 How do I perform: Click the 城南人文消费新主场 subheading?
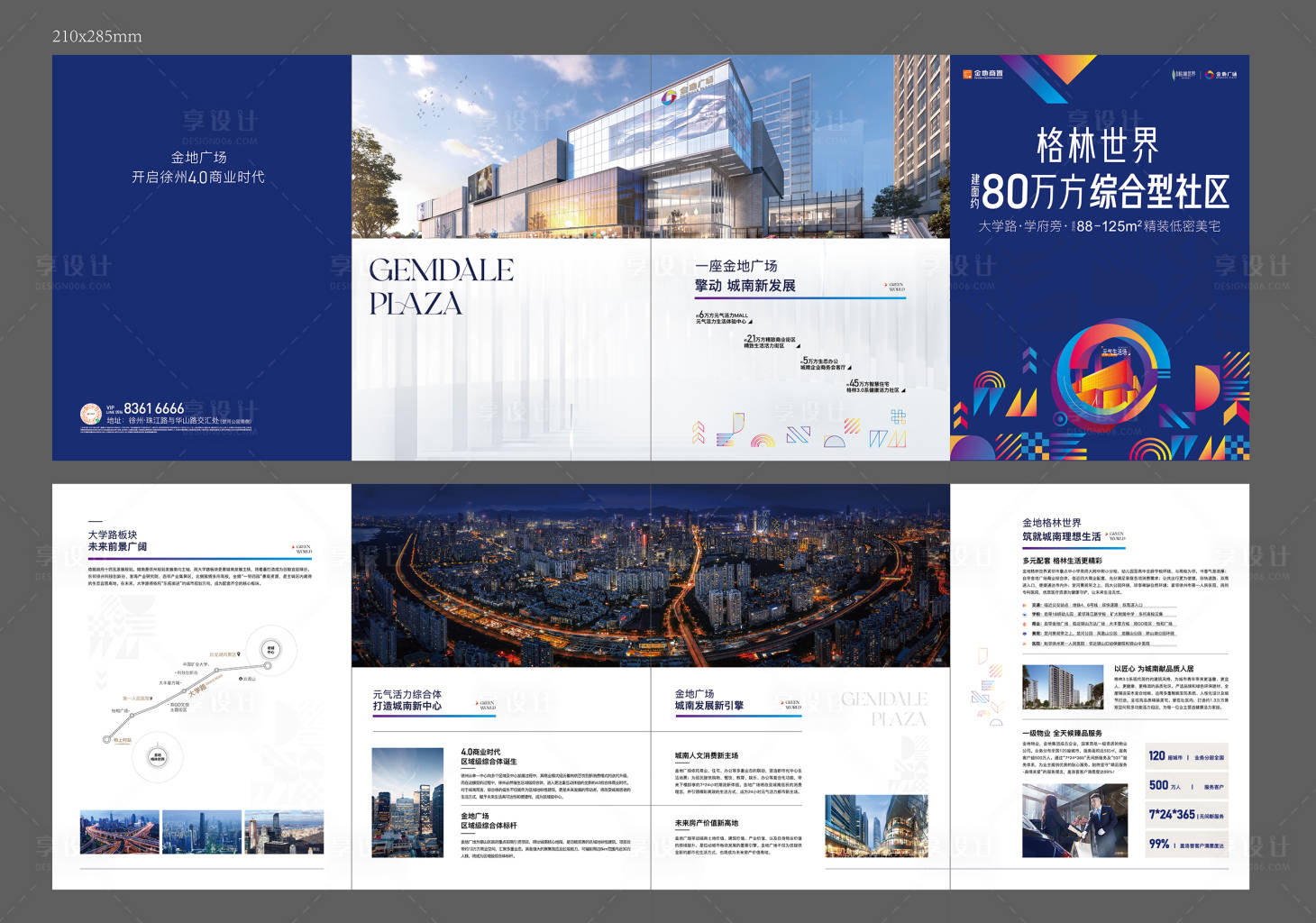coord(706,755)
